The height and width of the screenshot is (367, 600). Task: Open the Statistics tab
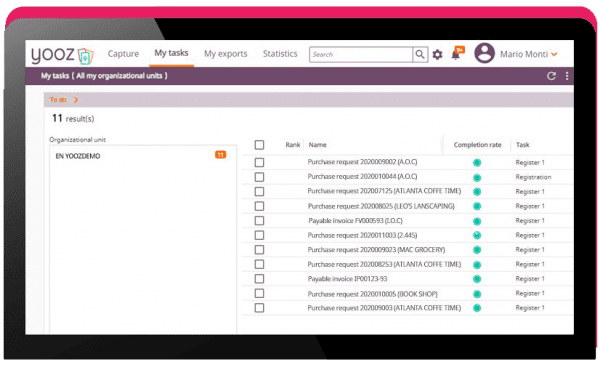point(280,54)
